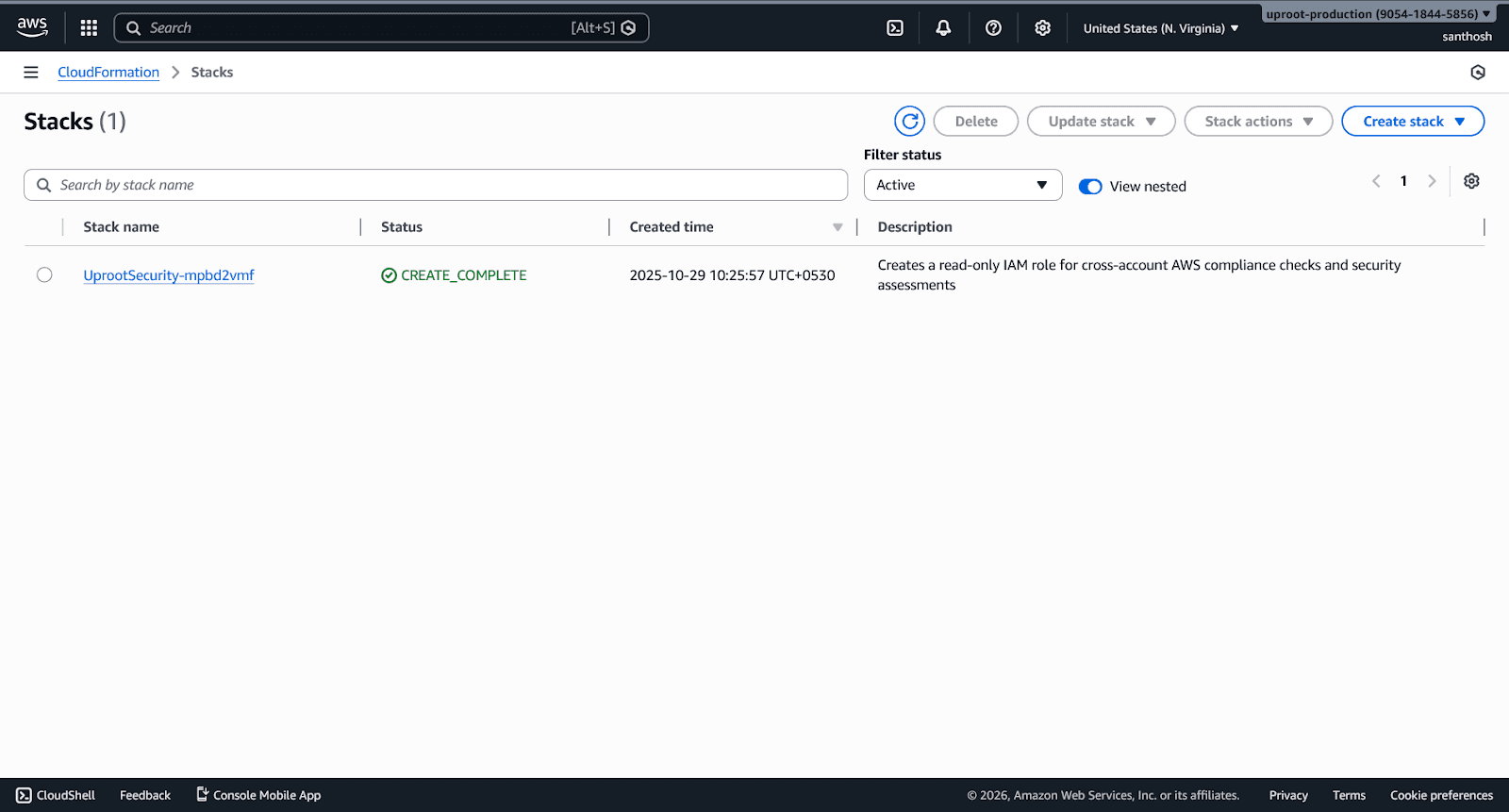Toggle the View nested switch

(x=1090, y=187)
